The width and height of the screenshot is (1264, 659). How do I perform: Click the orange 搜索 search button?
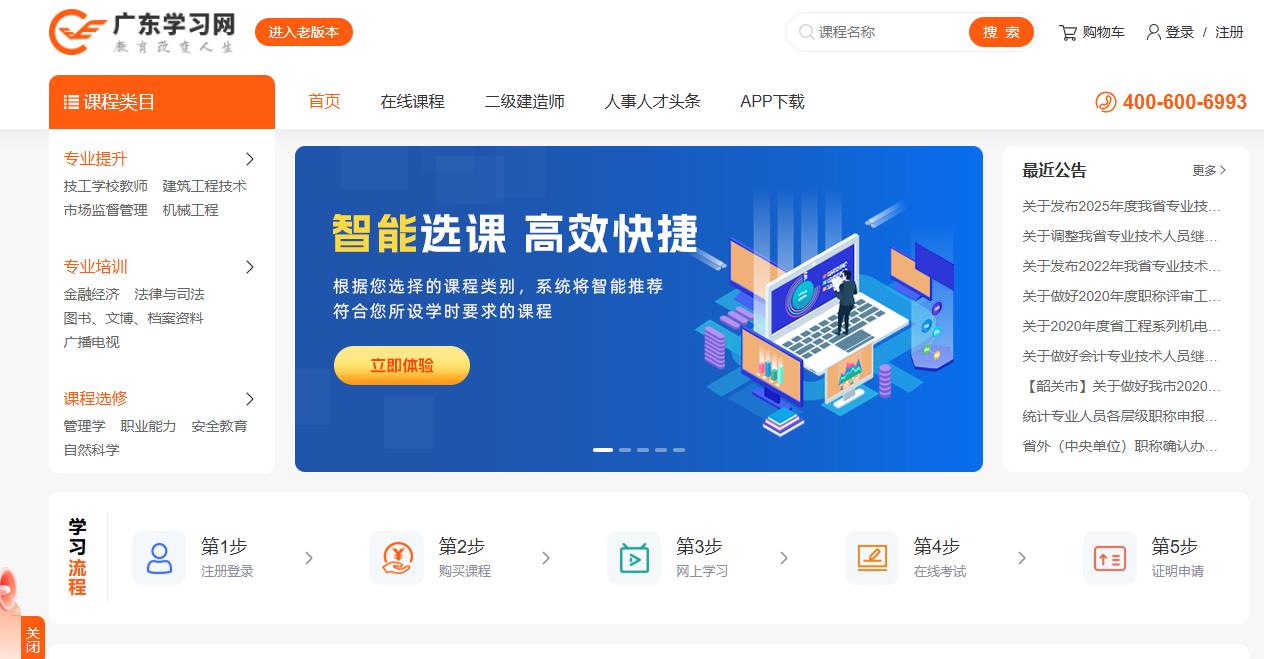pyautogui.click(x=1001, y=32)
